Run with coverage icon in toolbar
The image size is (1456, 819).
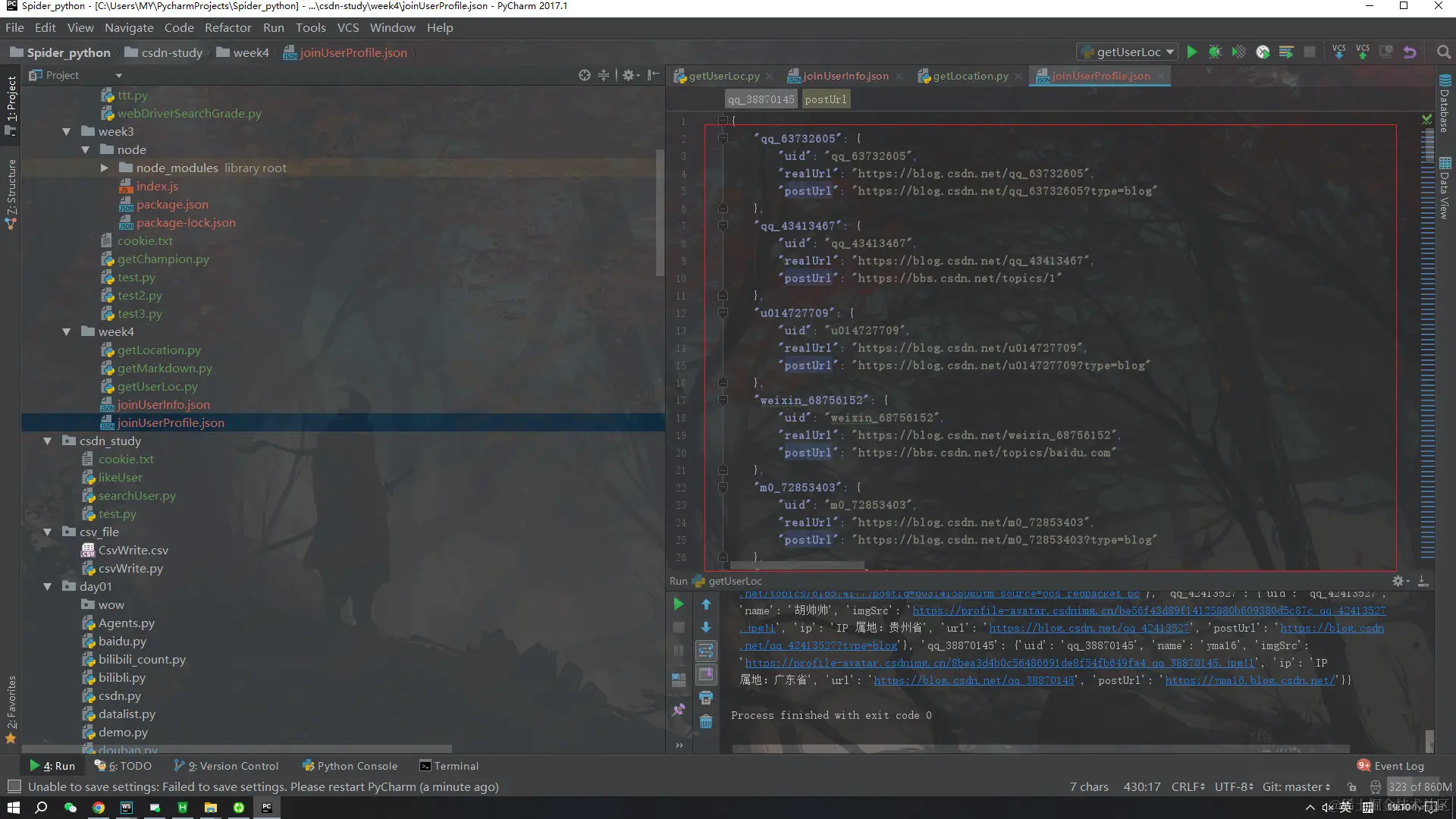(x=1238, y=52)
